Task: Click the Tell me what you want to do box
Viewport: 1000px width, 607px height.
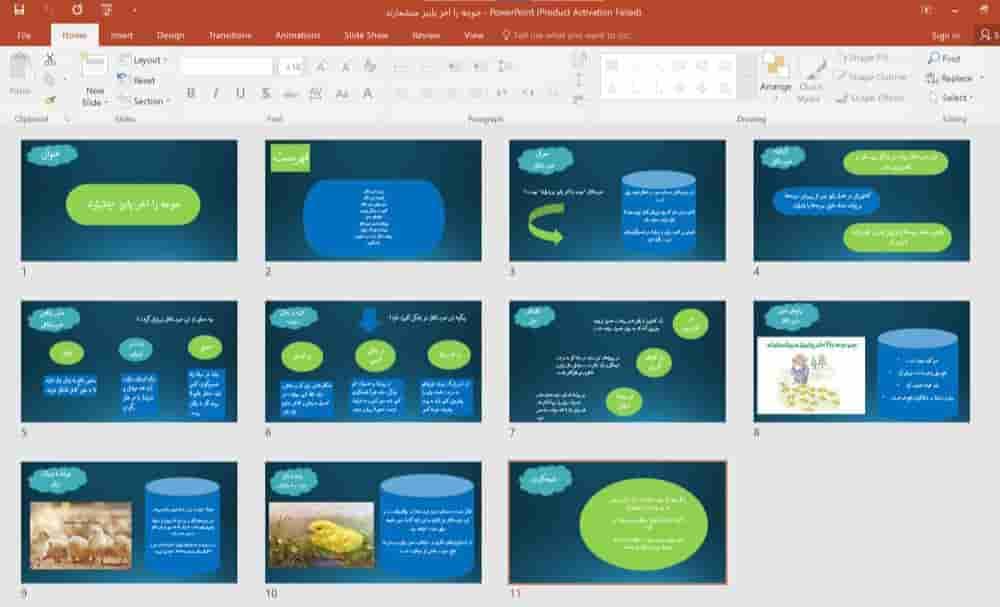Action: pos(567,36)
